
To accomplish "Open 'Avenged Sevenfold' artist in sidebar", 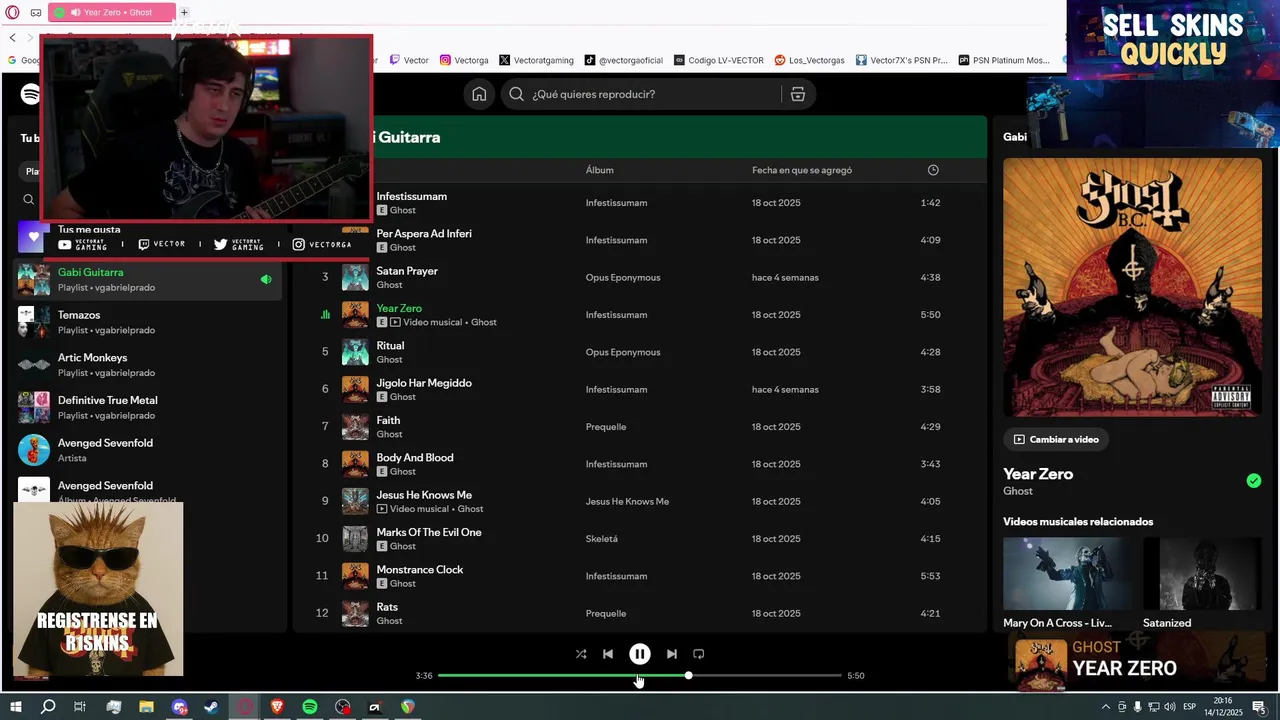I will pos(148,450).
